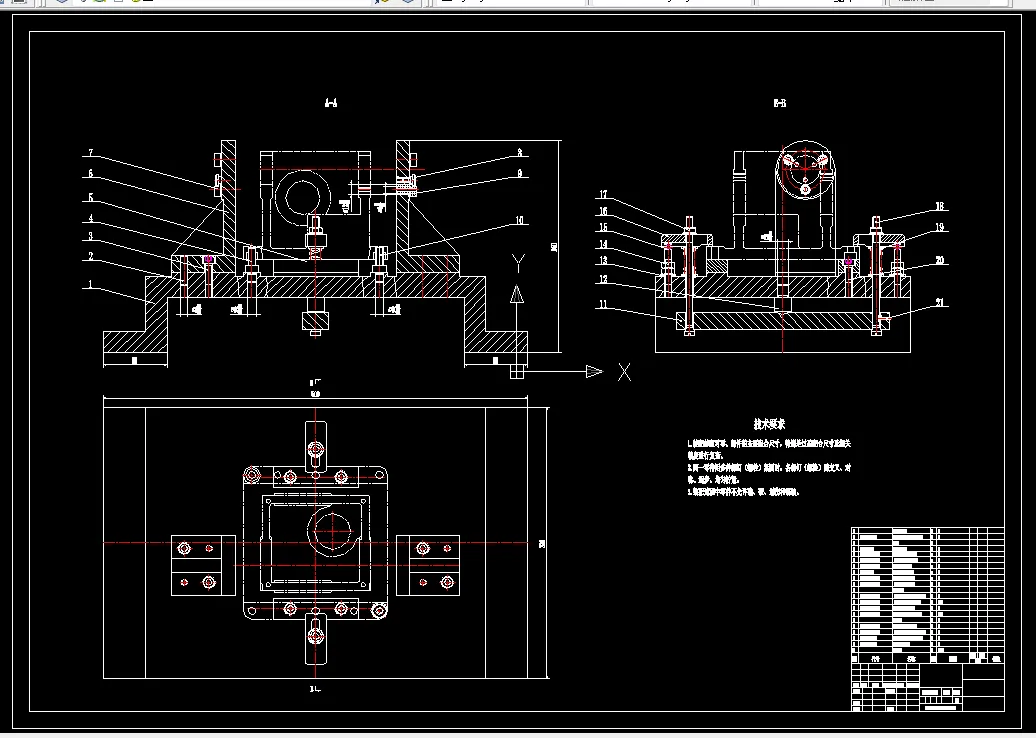Click the UCS origin square marker

click(x=517, y=372)
